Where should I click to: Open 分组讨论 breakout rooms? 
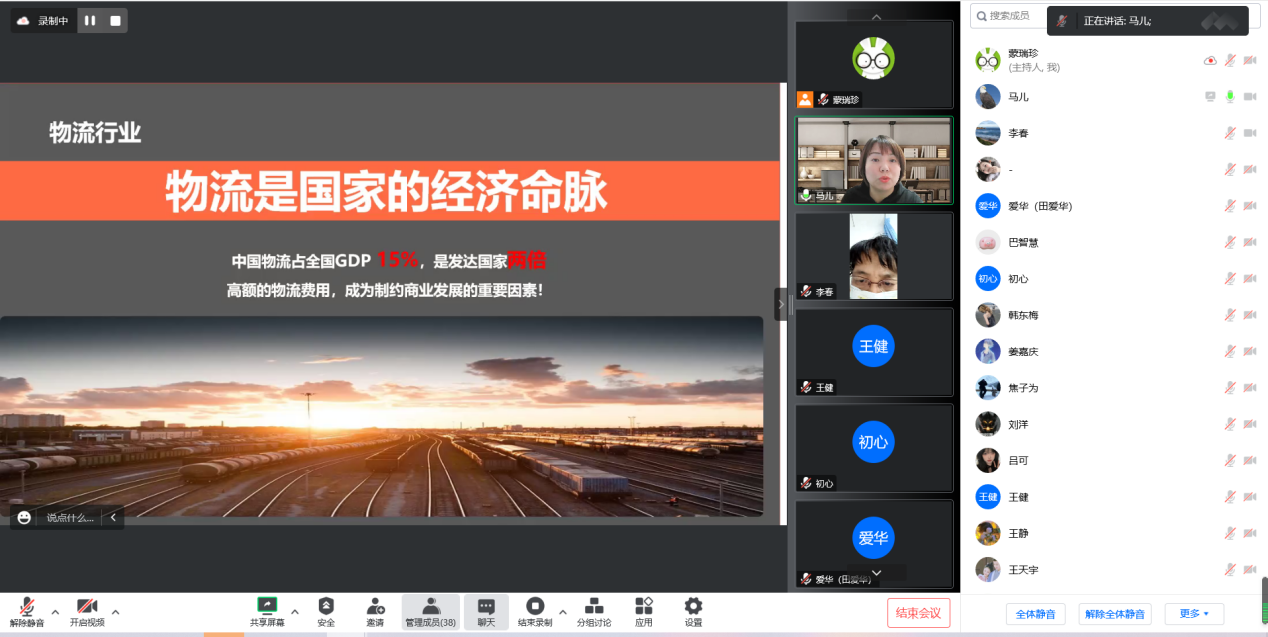pos(594,611)
